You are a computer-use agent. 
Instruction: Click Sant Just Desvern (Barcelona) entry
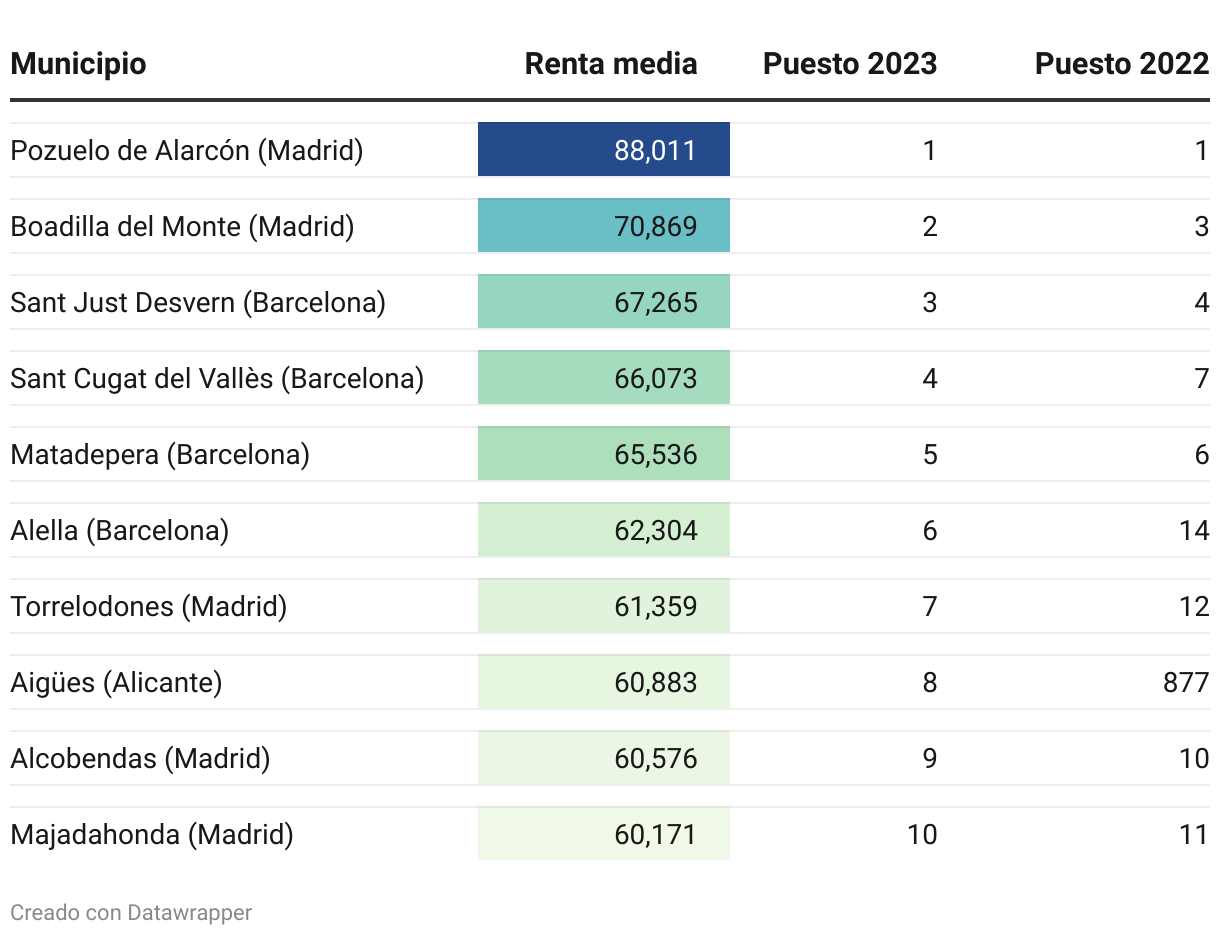(198, 302)
